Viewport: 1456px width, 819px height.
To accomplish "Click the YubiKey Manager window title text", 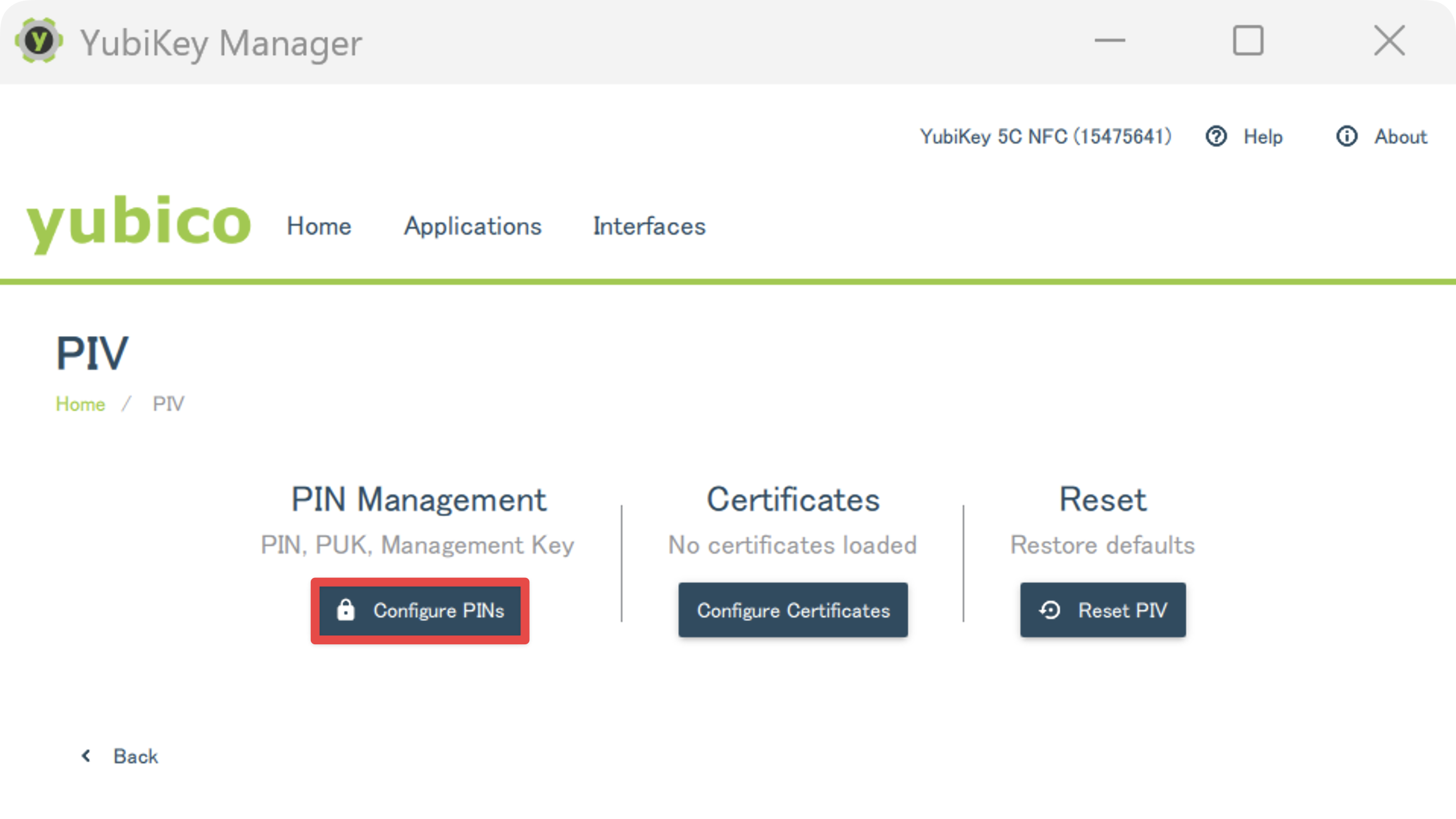I will click(x=221, y=43).
